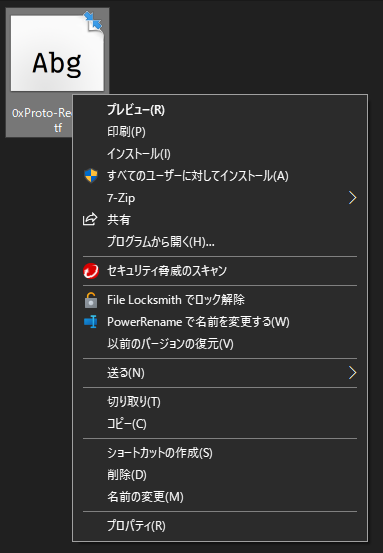Choose 名前の変更(M) to rename
The image size is (383, 553).
point(220,497)
